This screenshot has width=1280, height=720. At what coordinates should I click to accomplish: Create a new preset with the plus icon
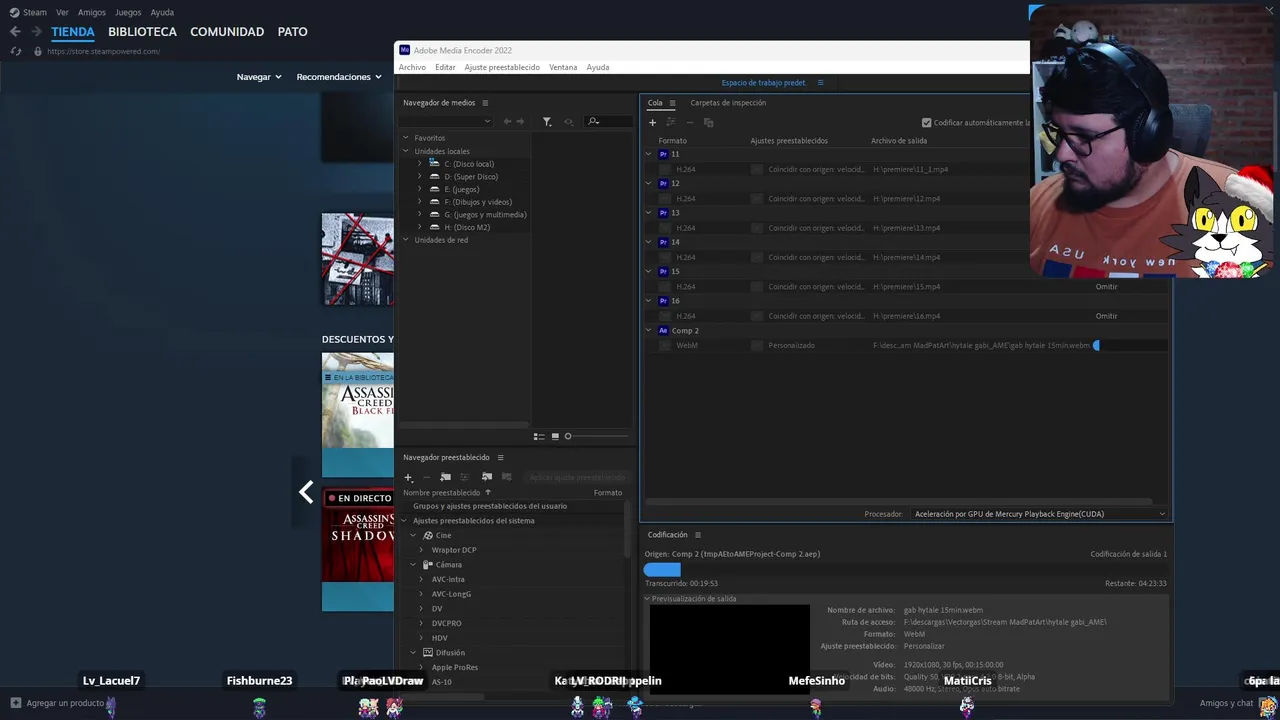pyautogui.click(x=408, y=477)
